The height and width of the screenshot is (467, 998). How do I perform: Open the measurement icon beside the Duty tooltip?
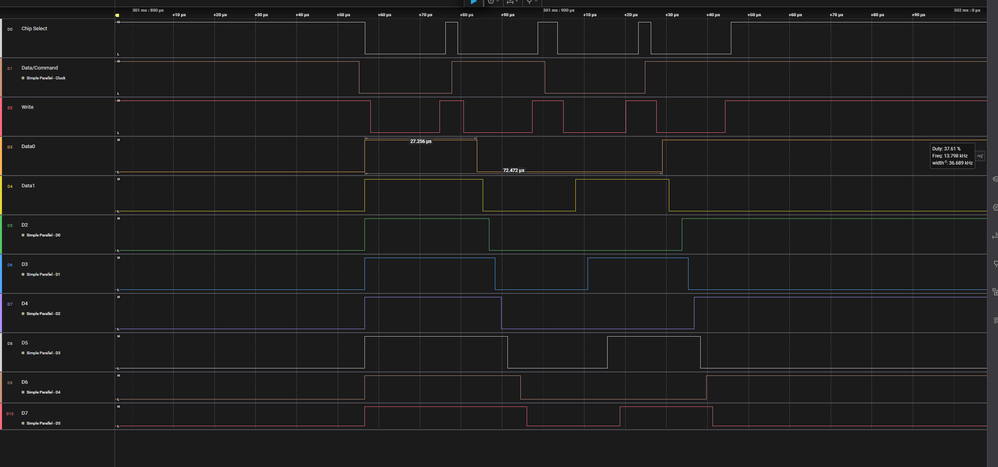point(980,156)
